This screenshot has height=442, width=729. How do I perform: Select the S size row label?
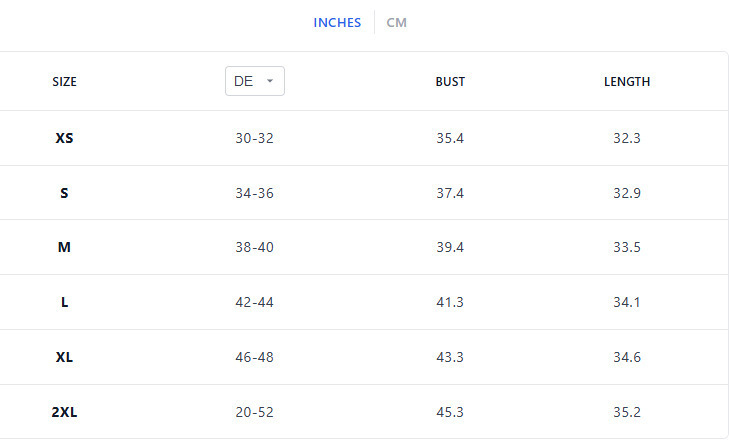point(64,193)
